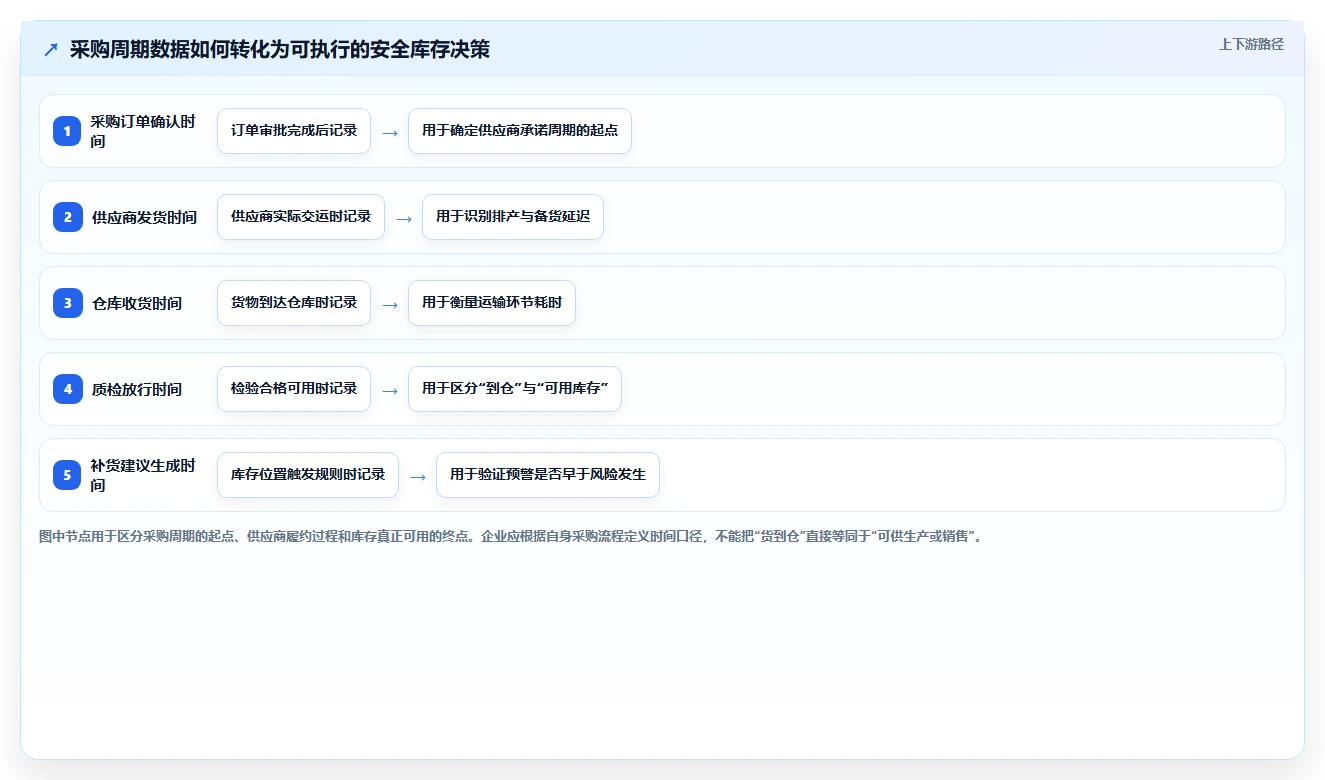1325x780 pixels.
Task: Select step number 1 badge
Action: pyautogui.click(x=67, y=131)
